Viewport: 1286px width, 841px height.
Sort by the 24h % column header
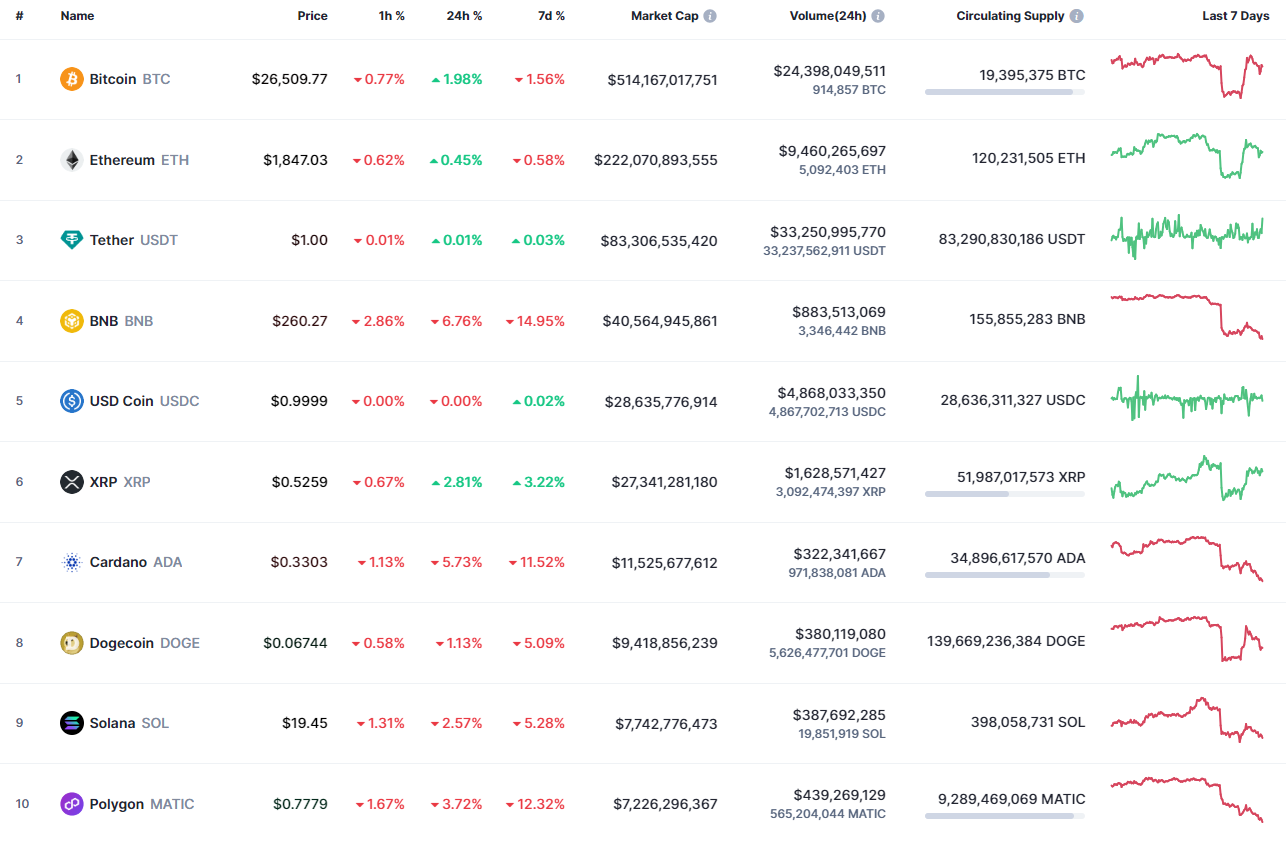(x=463, y=15)
